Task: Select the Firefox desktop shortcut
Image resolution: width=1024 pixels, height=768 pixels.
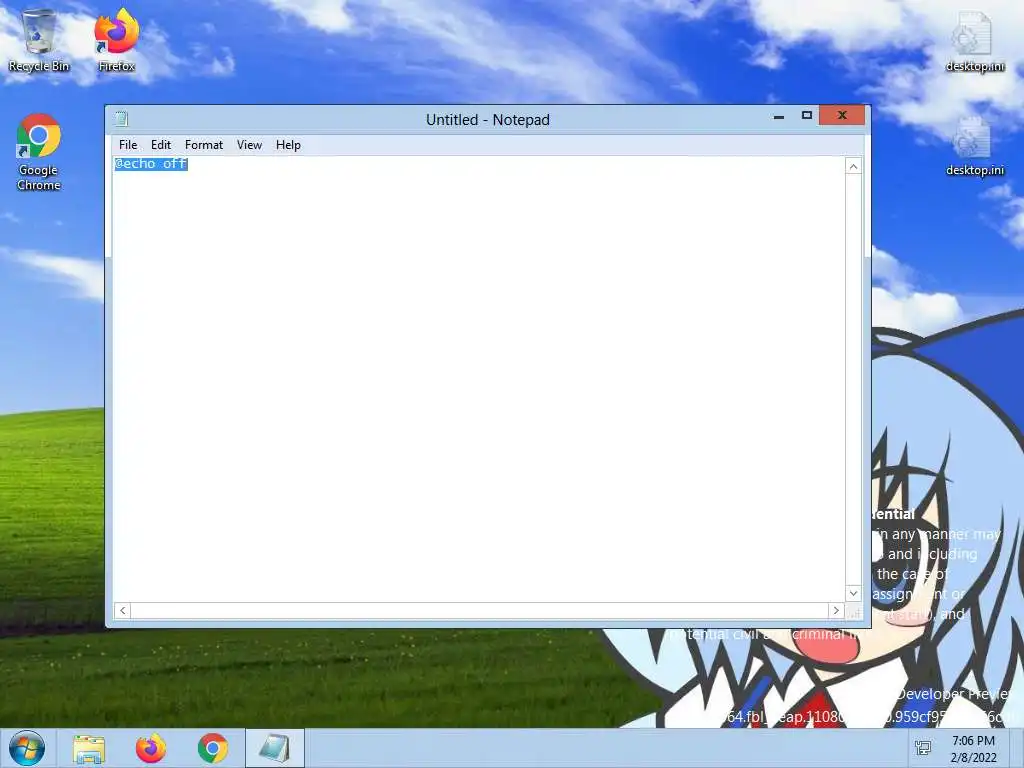Action: click(117, 40)
